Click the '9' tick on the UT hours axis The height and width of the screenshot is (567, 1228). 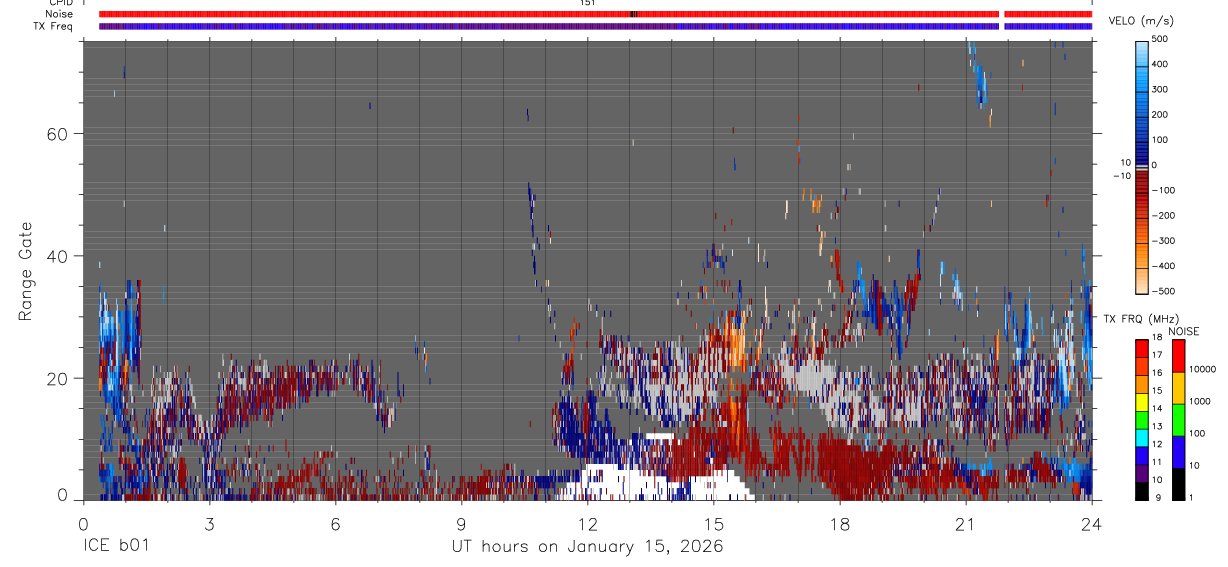pos(461,524)
